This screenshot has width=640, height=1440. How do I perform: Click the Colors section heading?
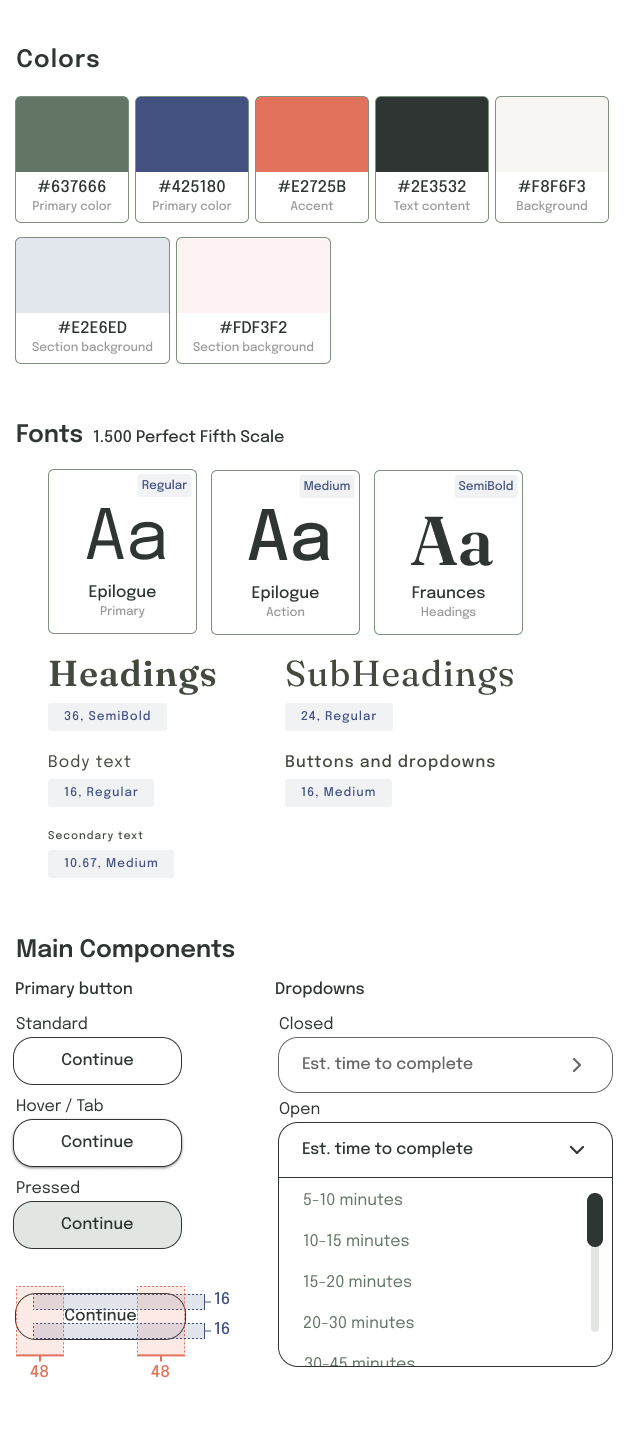point(58,58)
